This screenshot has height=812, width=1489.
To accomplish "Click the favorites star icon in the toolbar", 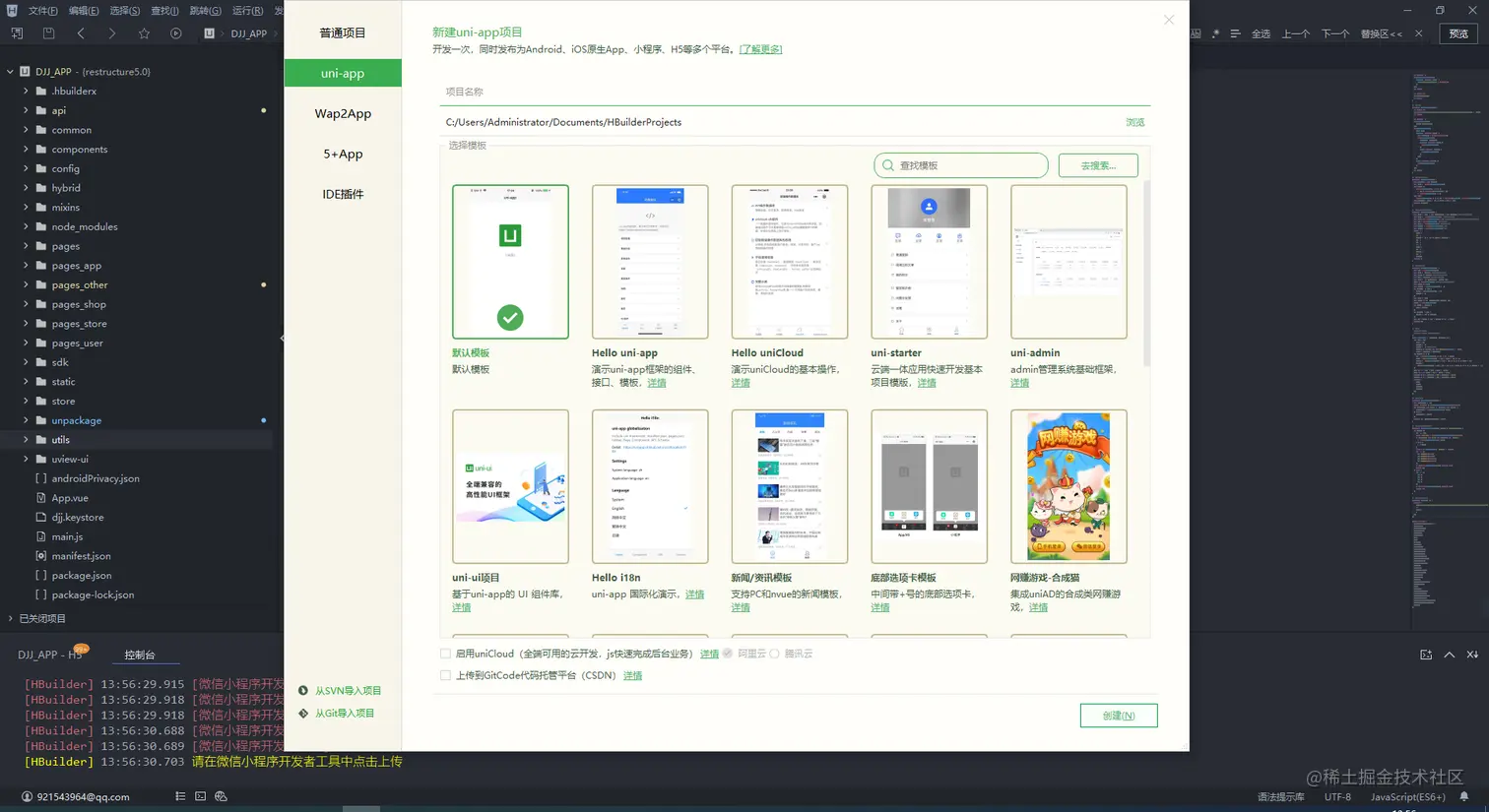I will [145, 32].
